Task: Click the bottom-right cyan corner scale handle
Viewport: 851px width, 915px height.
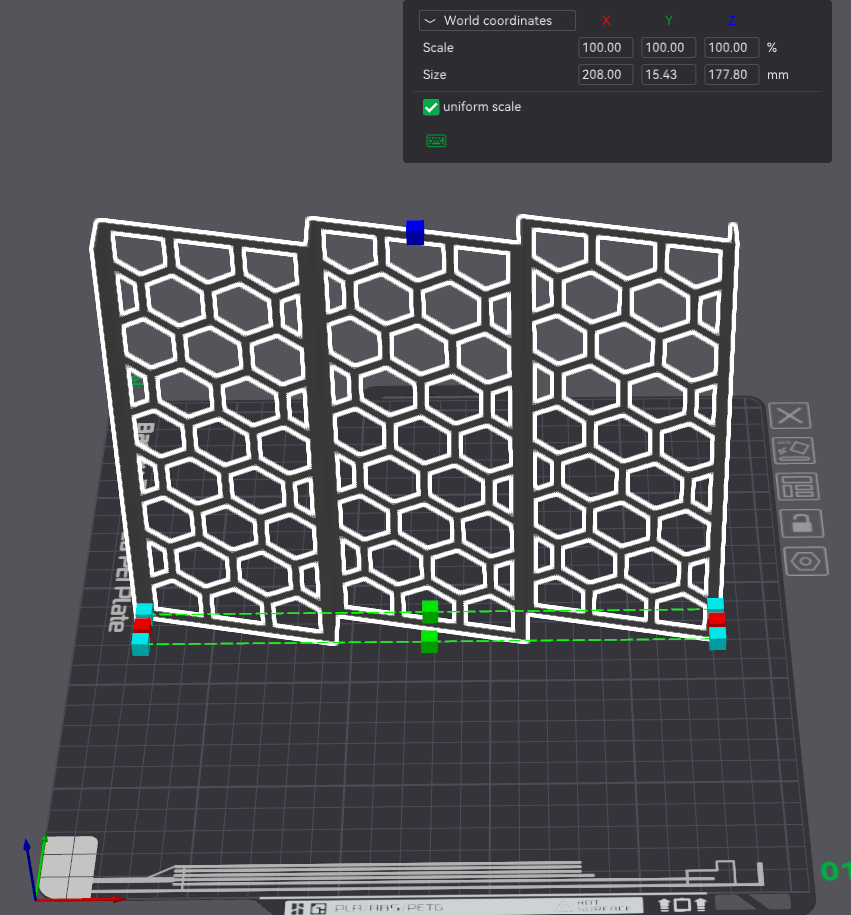Action: click(717, 638)
